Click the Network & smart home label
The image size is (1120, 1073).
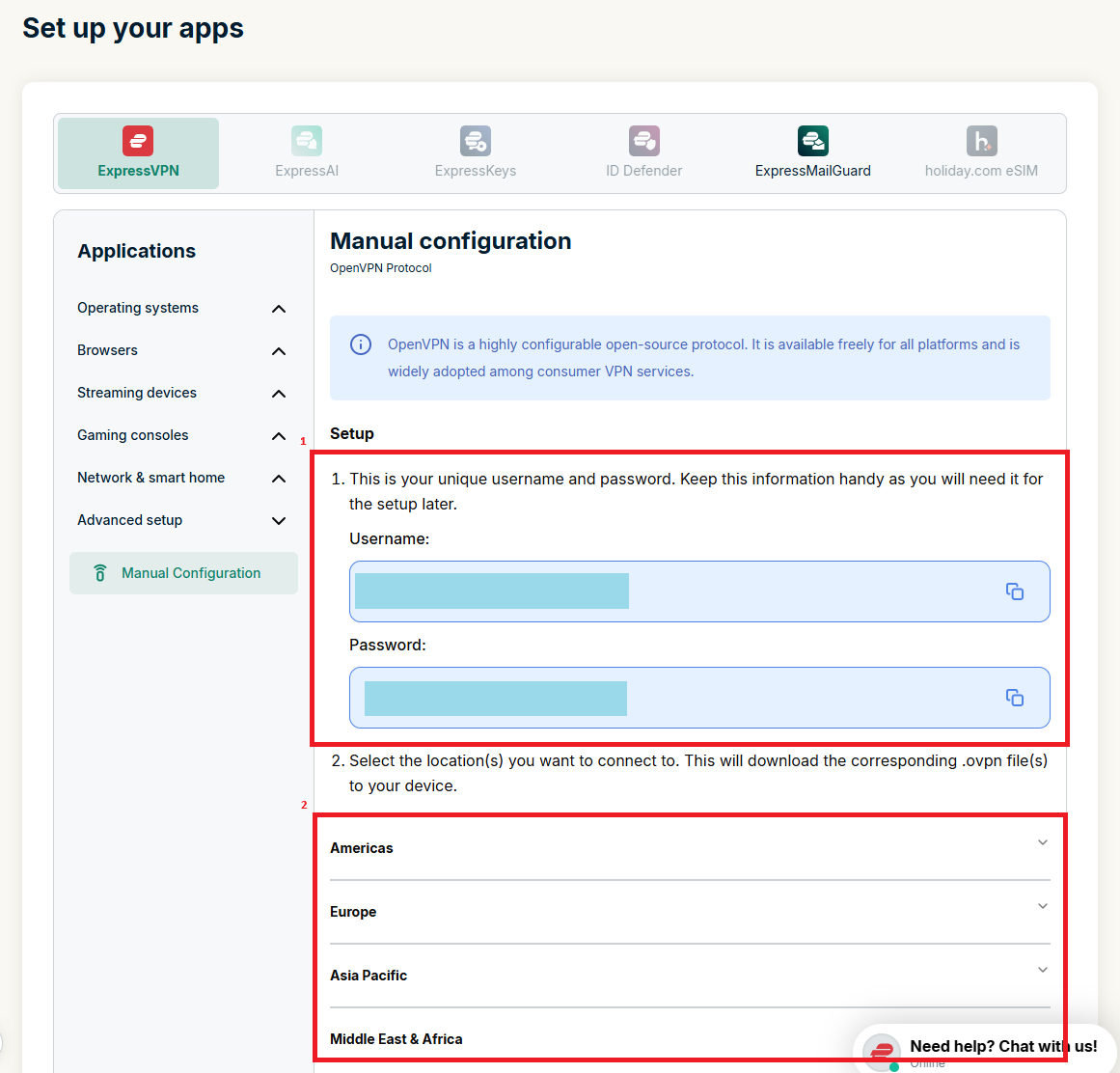pos(150,478)
